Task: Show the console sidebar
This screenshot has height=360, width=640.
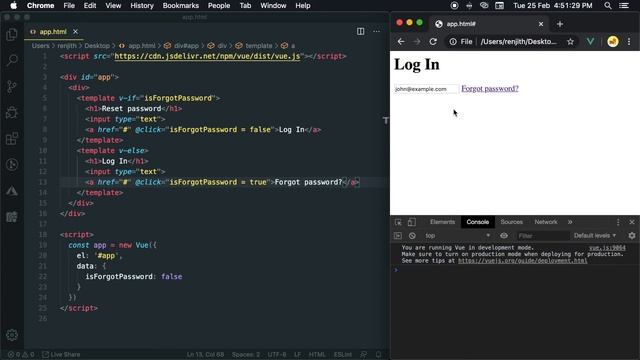Action: [x=398, y=236]
